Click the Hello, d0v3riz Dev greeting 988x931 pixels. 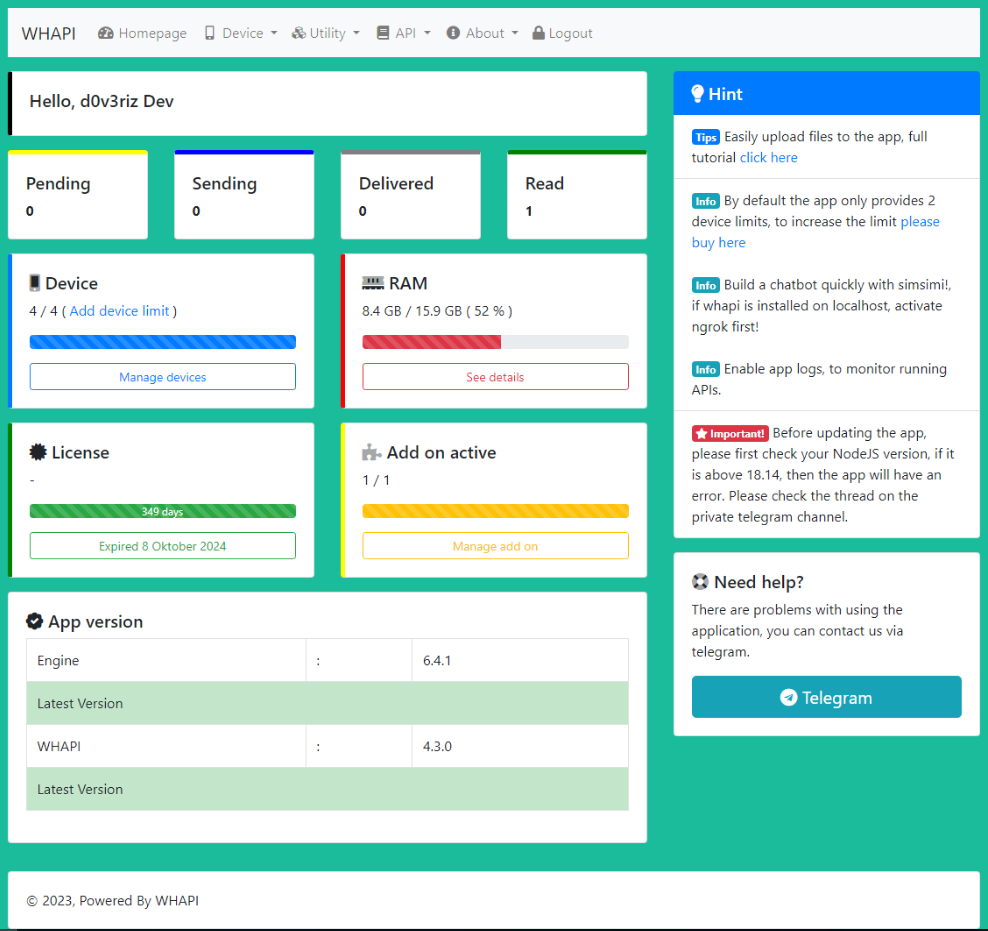(101, 101)
